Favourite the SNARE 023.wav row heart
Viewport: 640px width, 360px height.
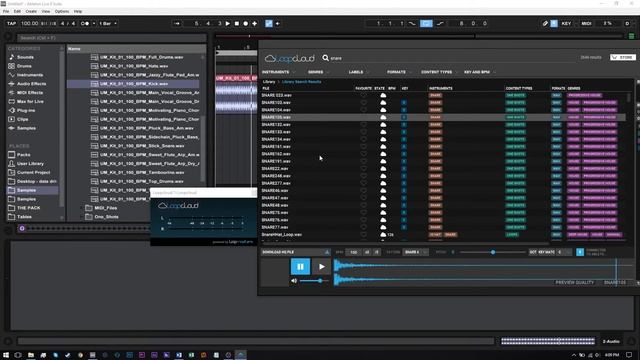coord(363,95)
